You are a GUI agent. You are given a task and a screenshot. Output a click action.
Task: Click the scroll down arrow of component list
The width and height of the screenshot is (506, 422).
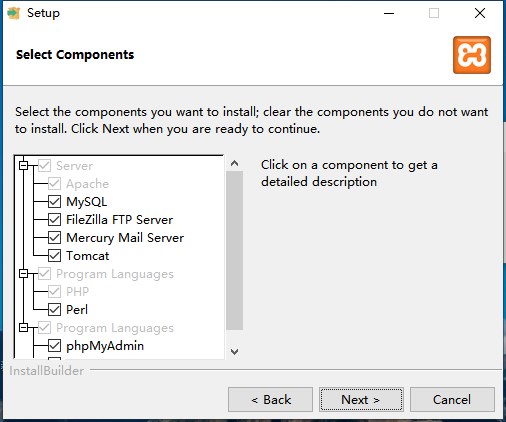tap(234, 352)
